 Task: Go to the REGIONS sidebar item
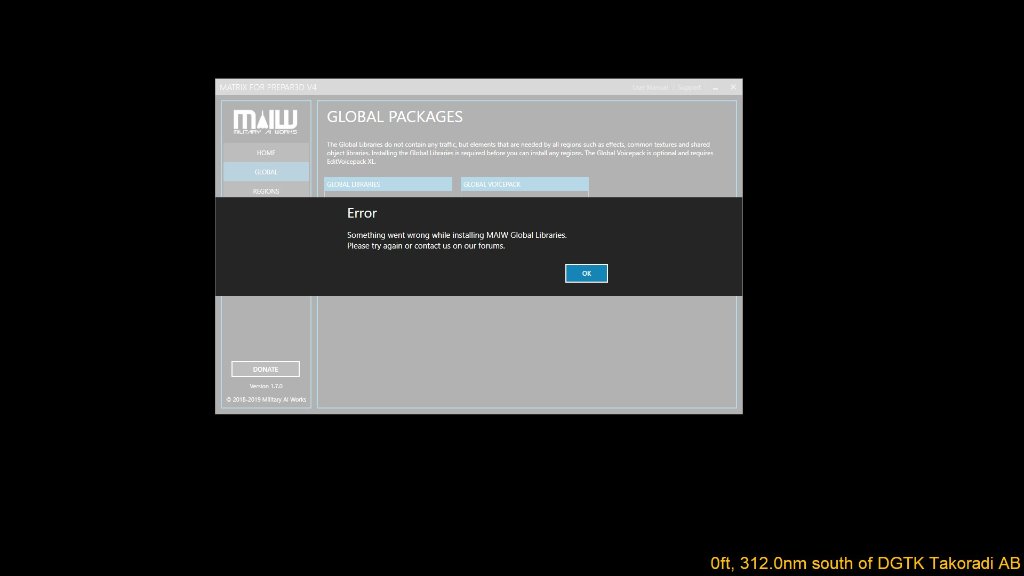pyautogui.click(x=266, y=191)
